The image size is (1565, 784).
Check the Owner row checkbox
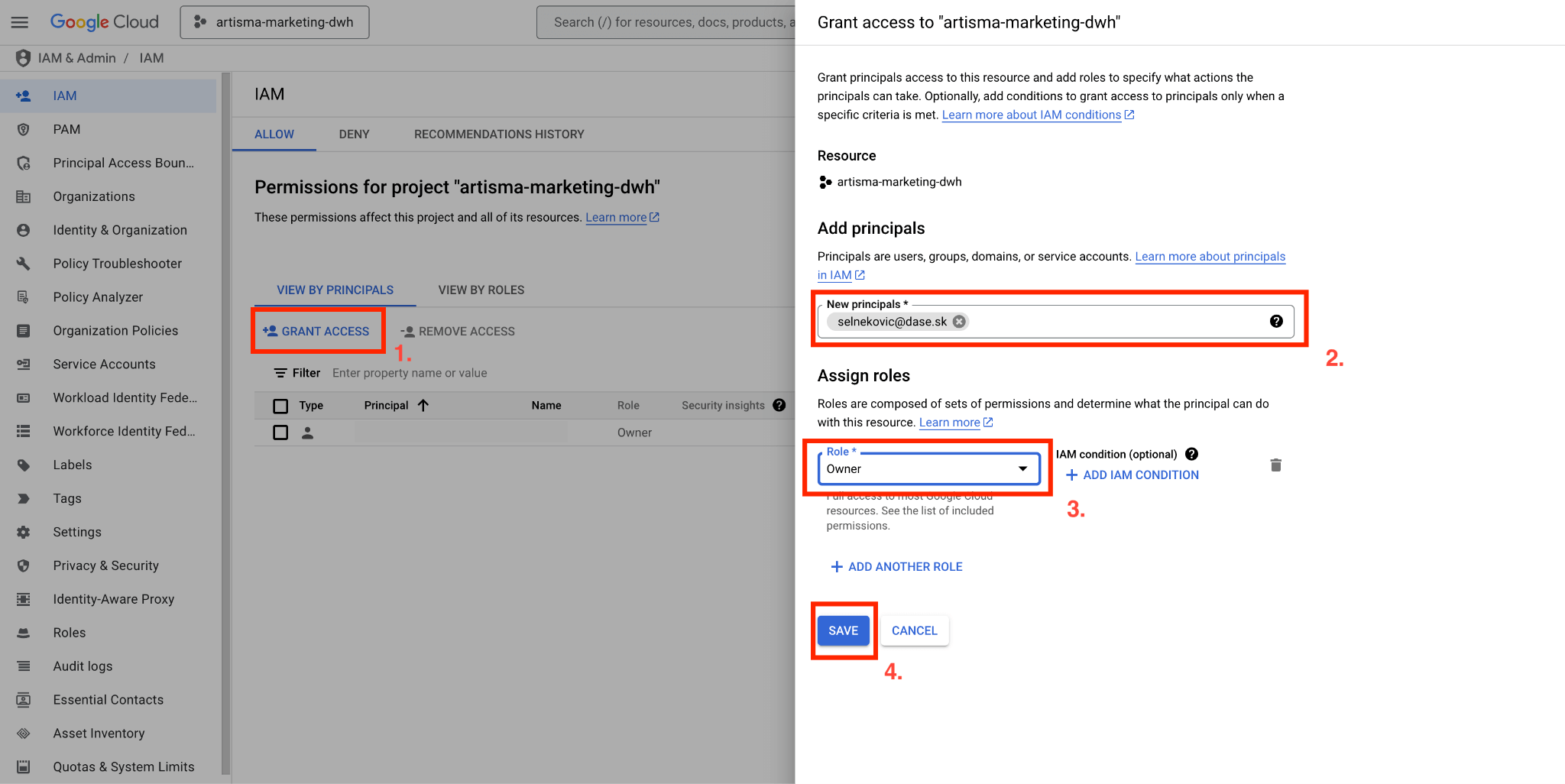coord(280,432)
